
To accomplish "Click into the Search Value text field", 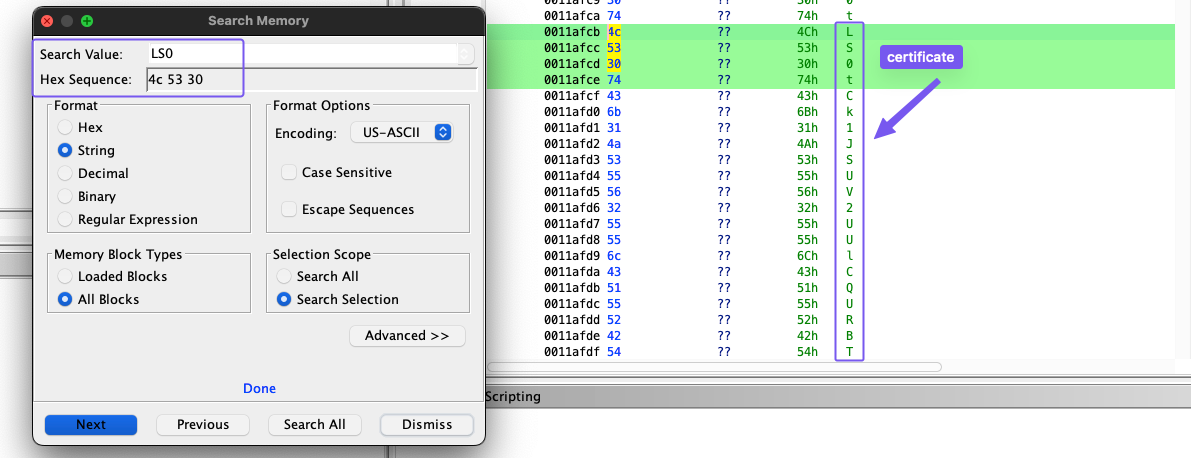I will [x=300, y=54].
